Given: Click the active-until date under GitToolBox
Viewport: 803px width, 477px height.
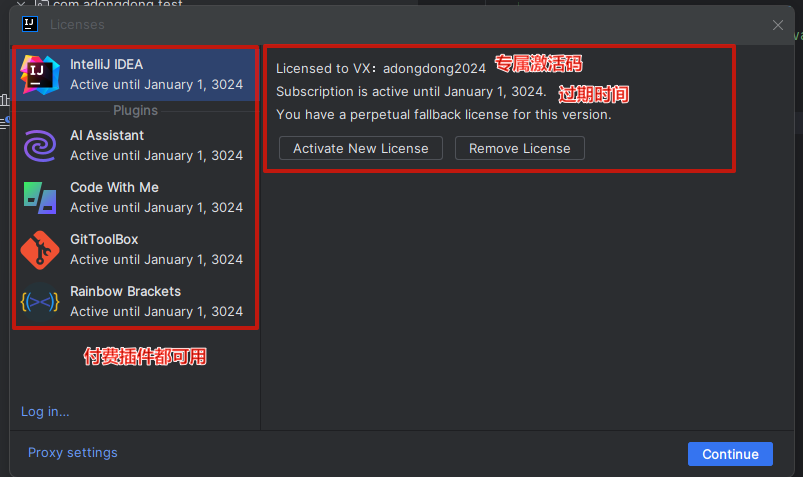Looking at the screenshot, I should 156,260.
